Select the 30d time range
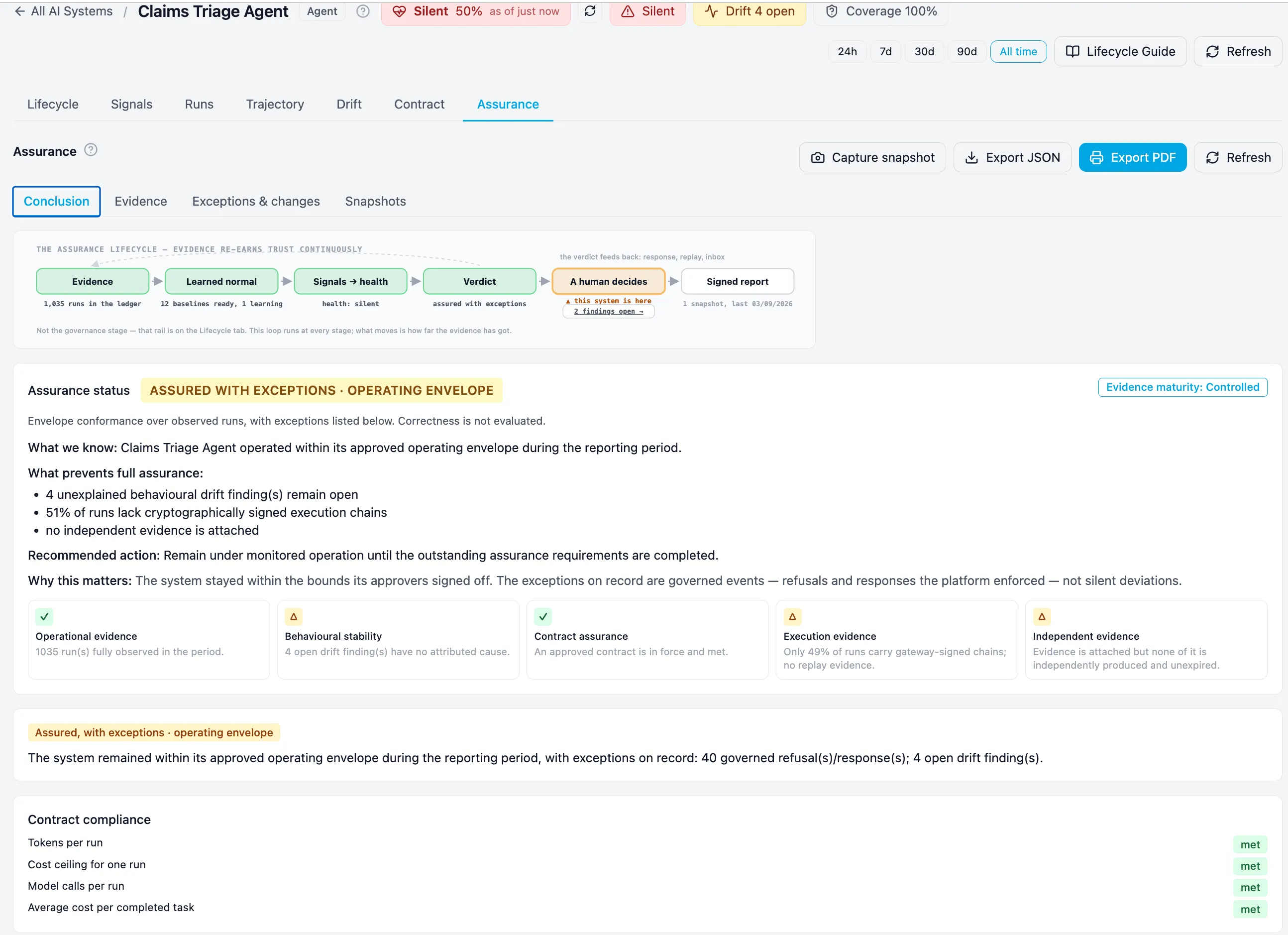 coord(924,52)
